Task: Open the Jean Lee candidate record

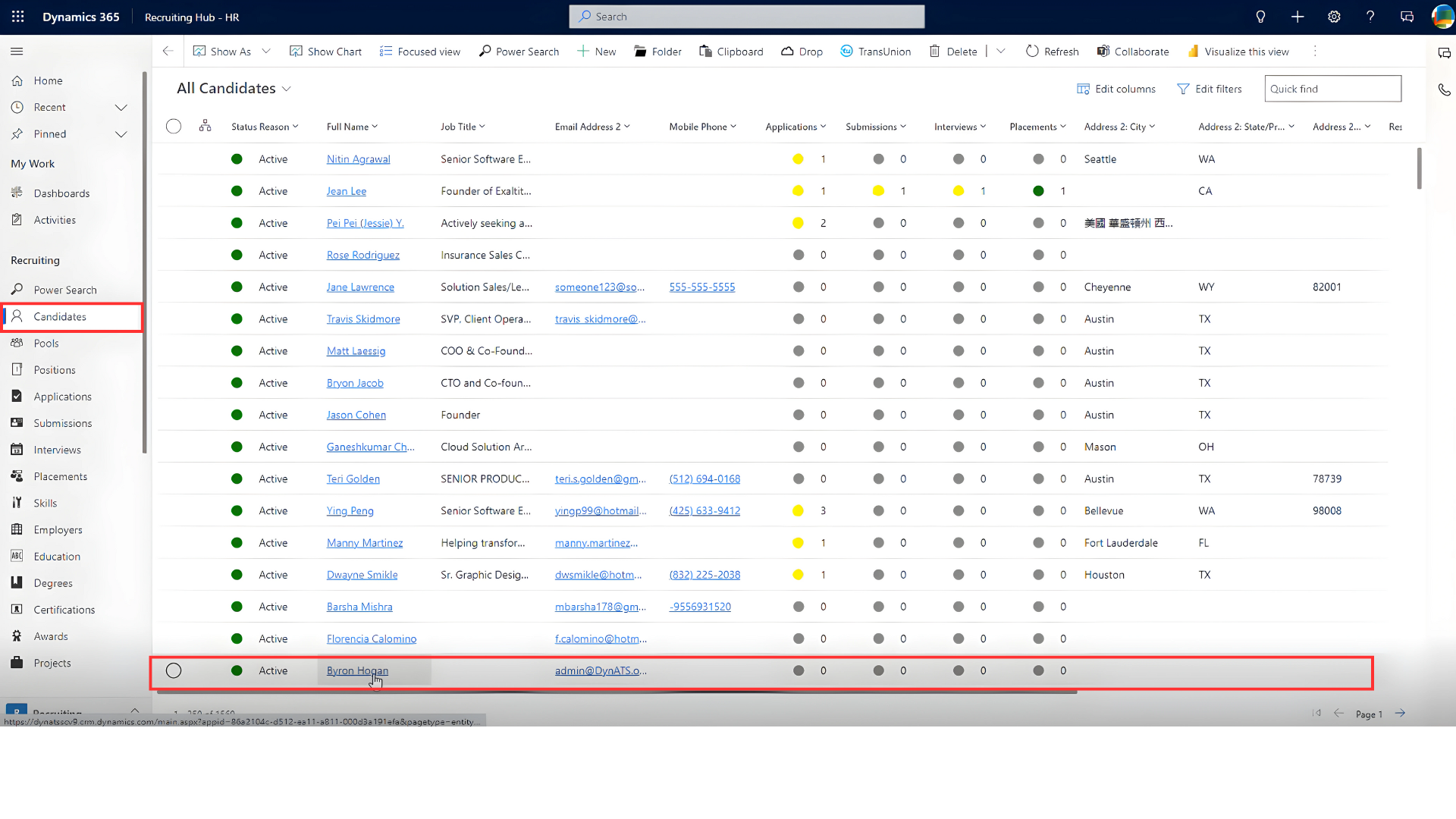Action: [x=346, y=191]
